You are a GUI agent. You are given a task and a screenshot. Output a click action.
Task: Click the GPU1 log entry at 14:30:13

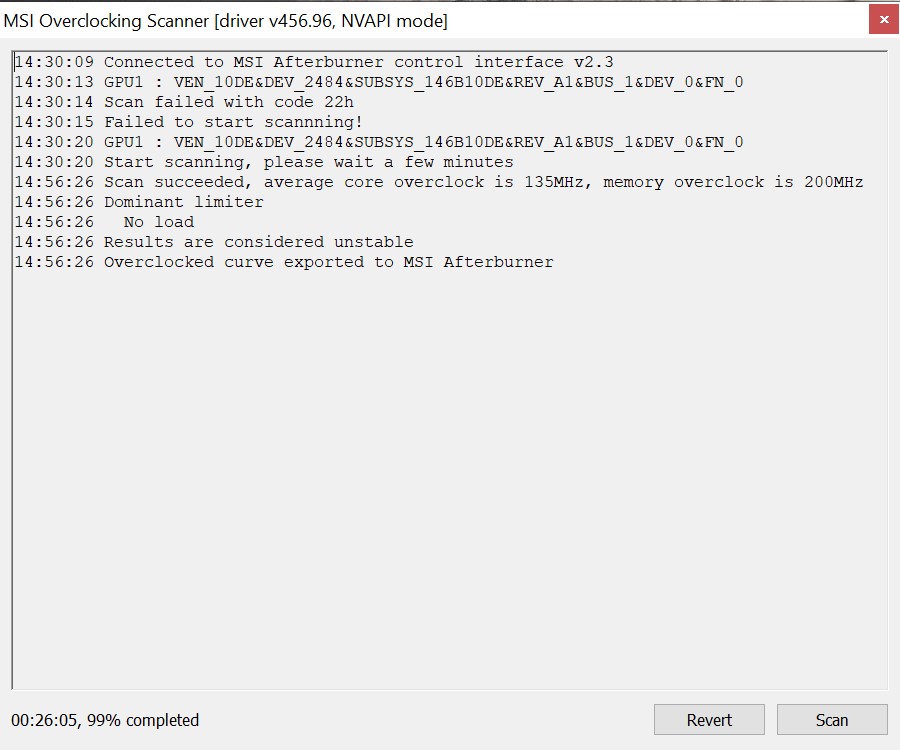378,82
